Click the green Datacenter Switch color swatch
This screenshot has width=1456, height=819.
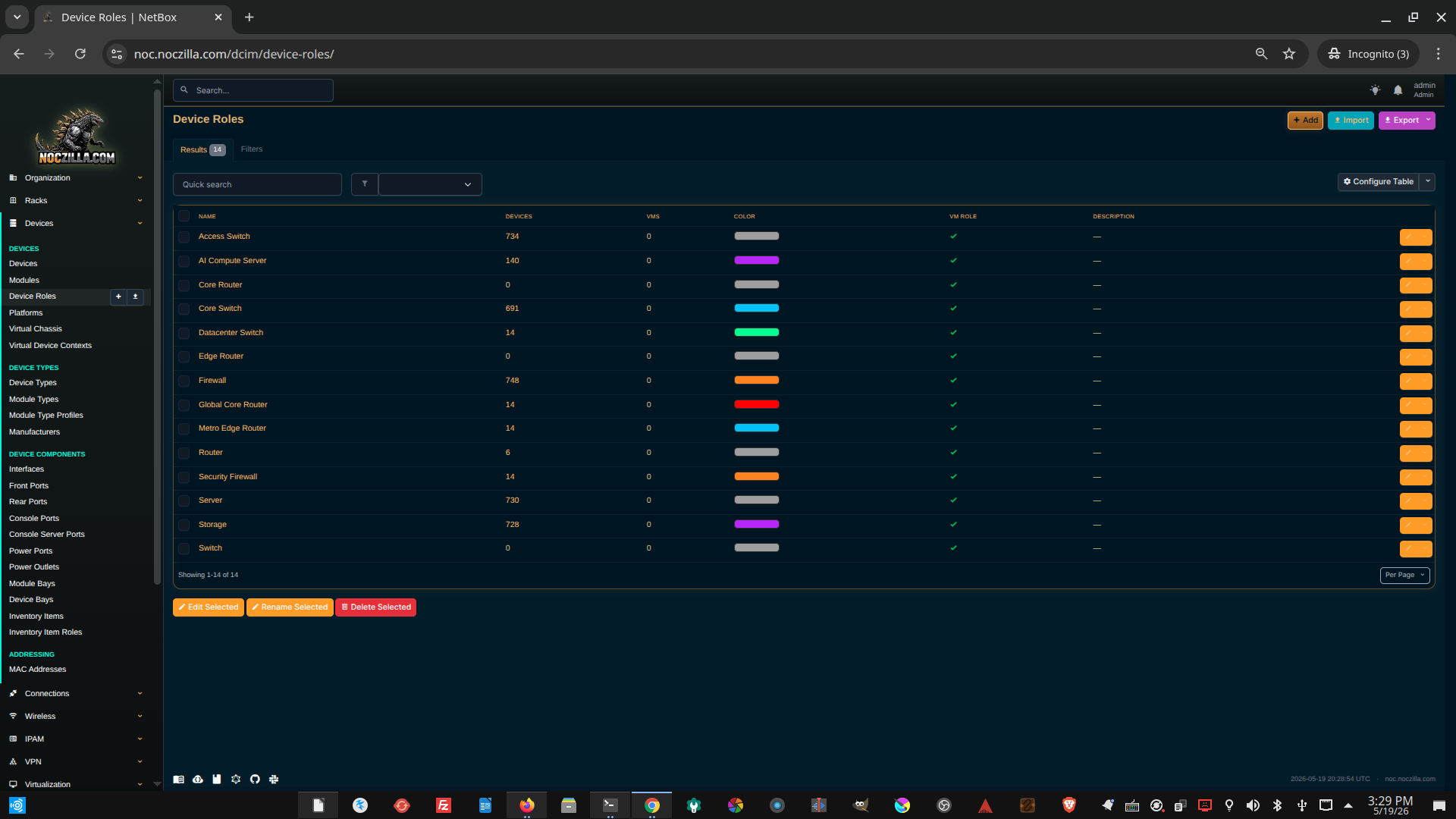pos(756,333)
